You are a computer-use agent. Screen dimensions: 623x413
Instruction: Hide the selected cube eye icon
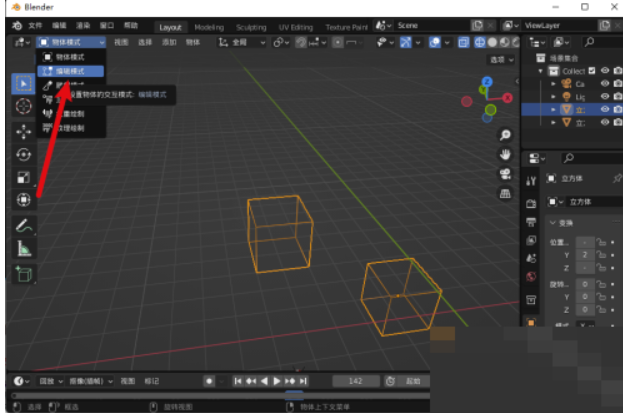pos(605,109)
